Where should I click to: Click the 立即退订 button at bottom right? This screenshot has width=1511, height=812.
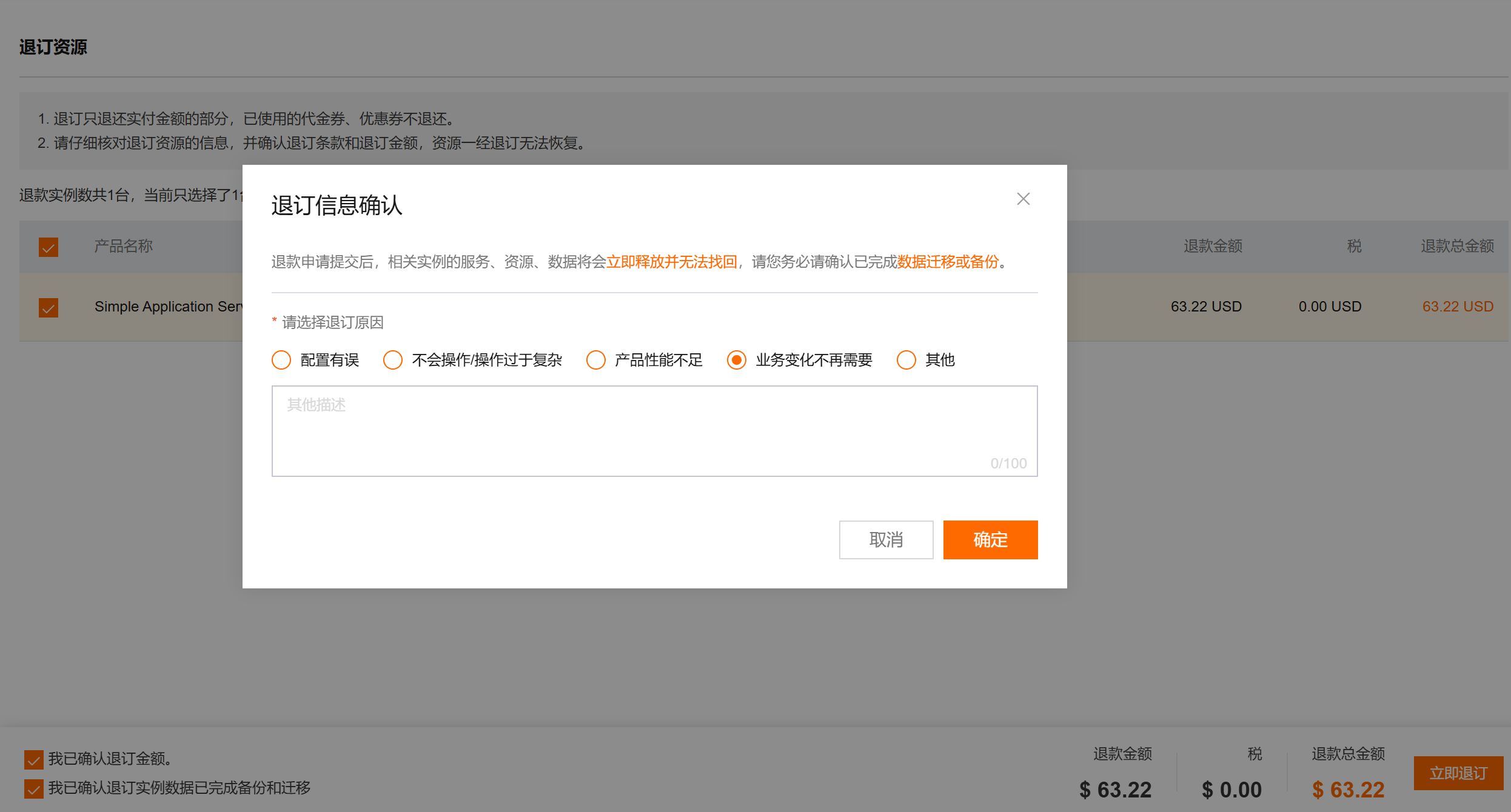click(1458, 773)
